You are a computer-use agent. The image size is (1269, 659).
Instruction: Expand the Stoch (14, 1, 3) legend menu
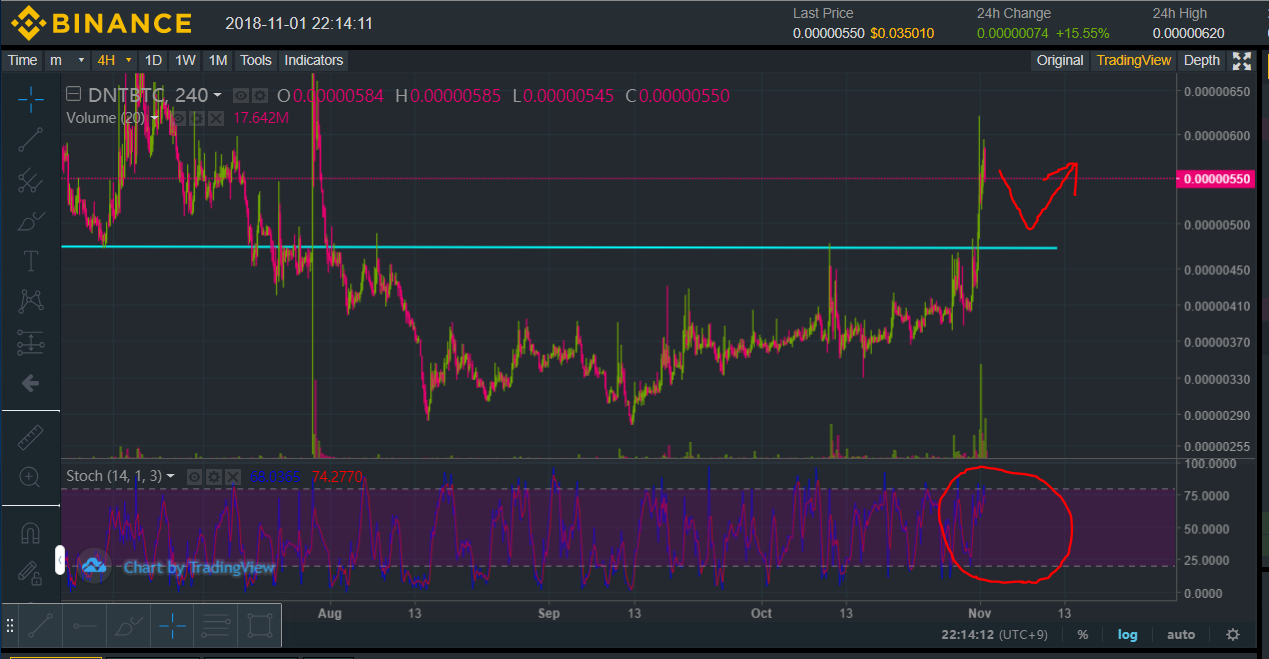[x=171, y=477]
